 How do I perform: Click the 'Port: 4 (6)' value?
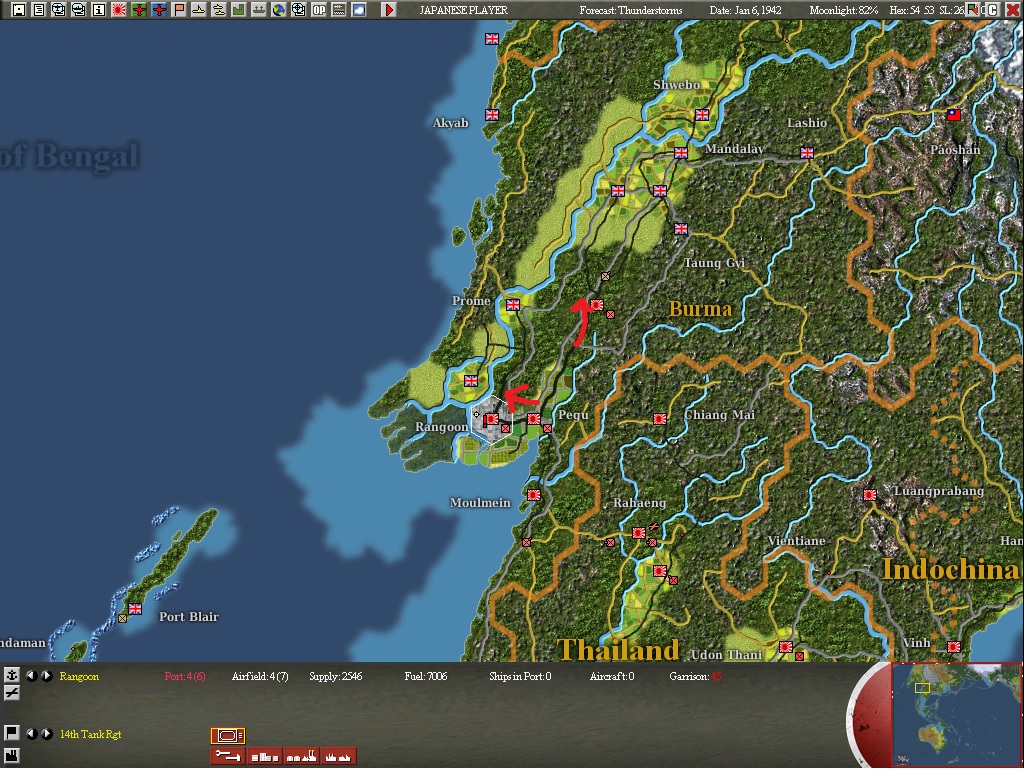pos(185,676)
